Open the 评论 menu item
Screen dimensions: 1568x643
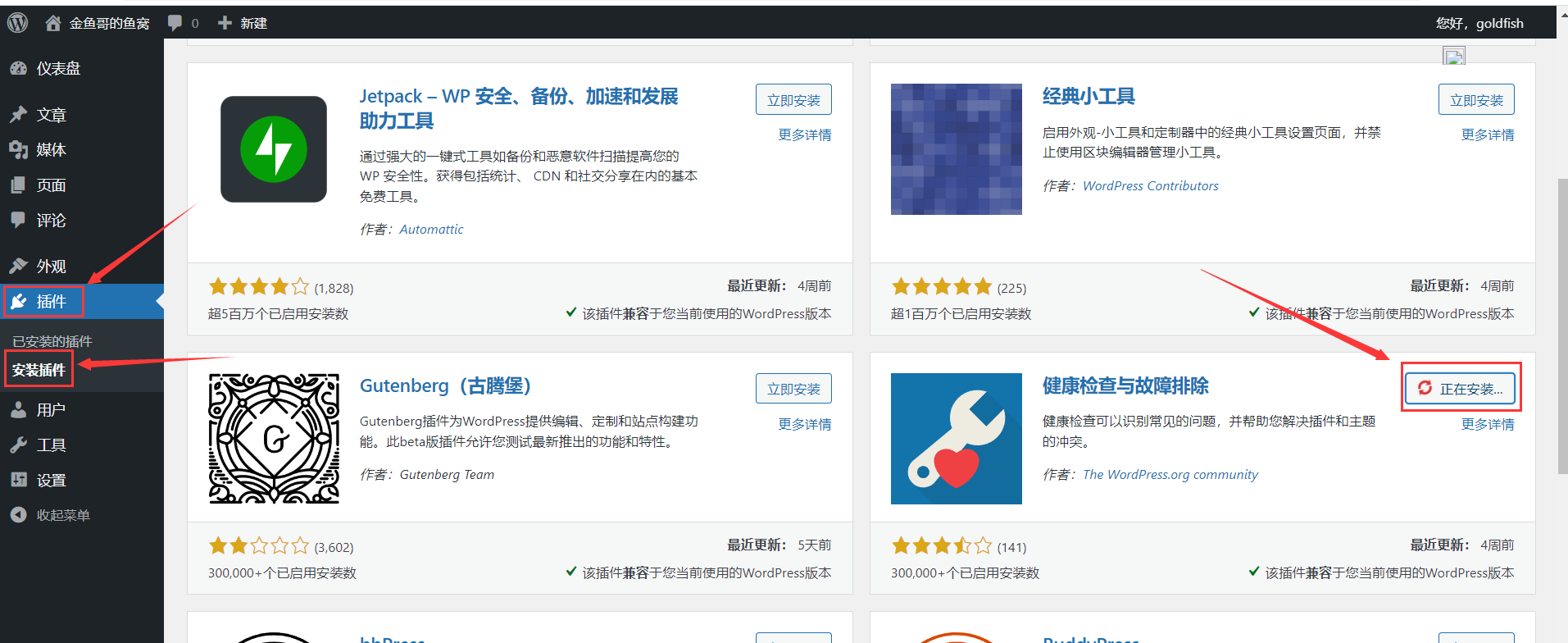[82, 221]
